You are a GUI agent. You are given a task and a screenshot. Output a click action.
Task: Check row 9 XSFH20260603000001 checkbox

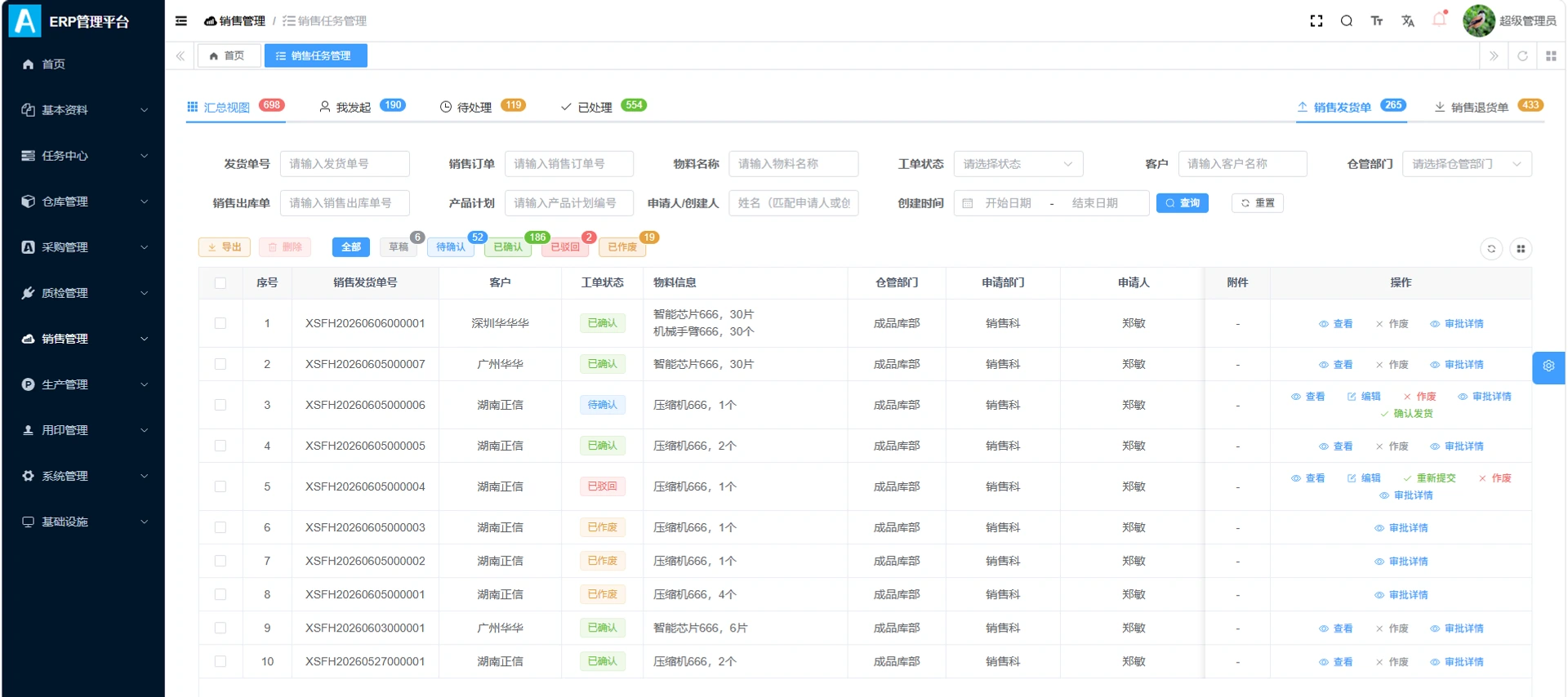click(x=220, y=628)
